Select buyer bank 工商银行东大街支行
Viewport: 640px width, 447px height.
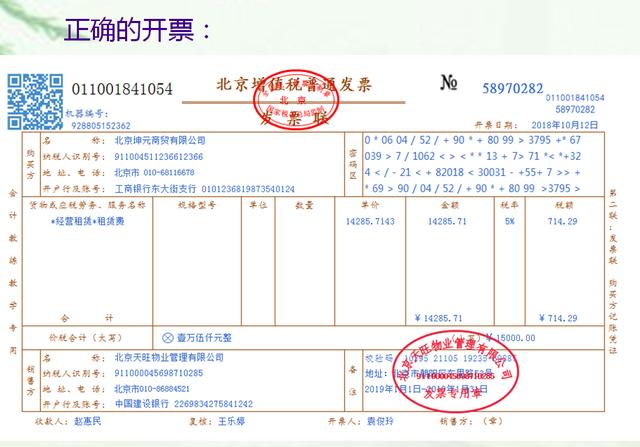[x=156, y=189]
